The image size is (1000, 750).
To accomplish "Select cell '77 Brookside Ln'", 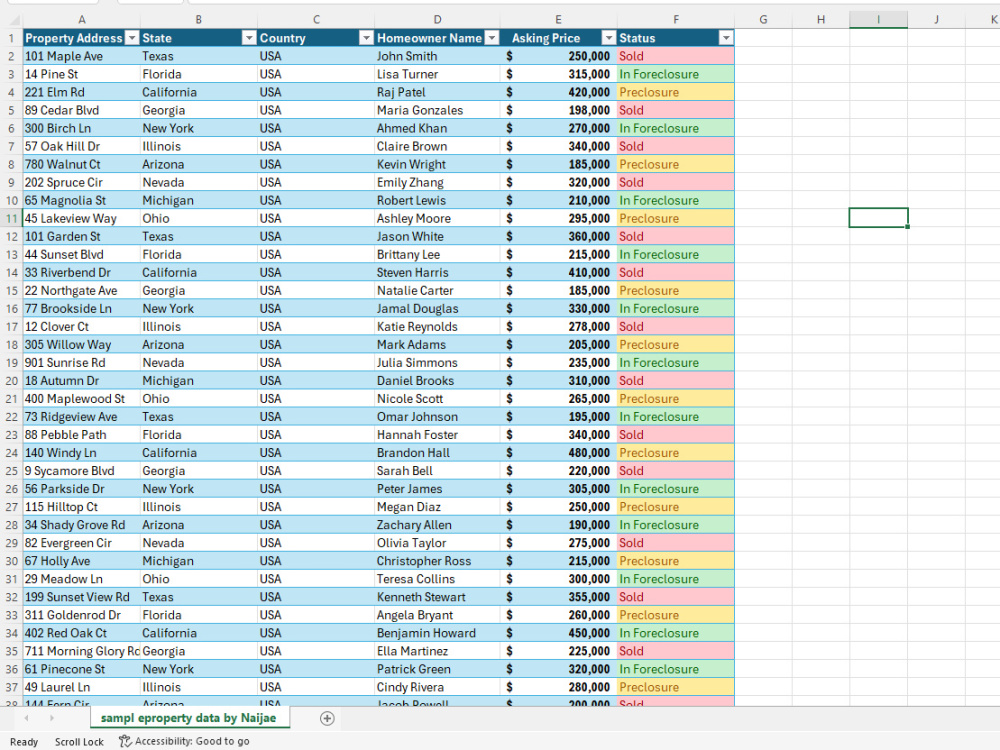I will coord(82,309).
